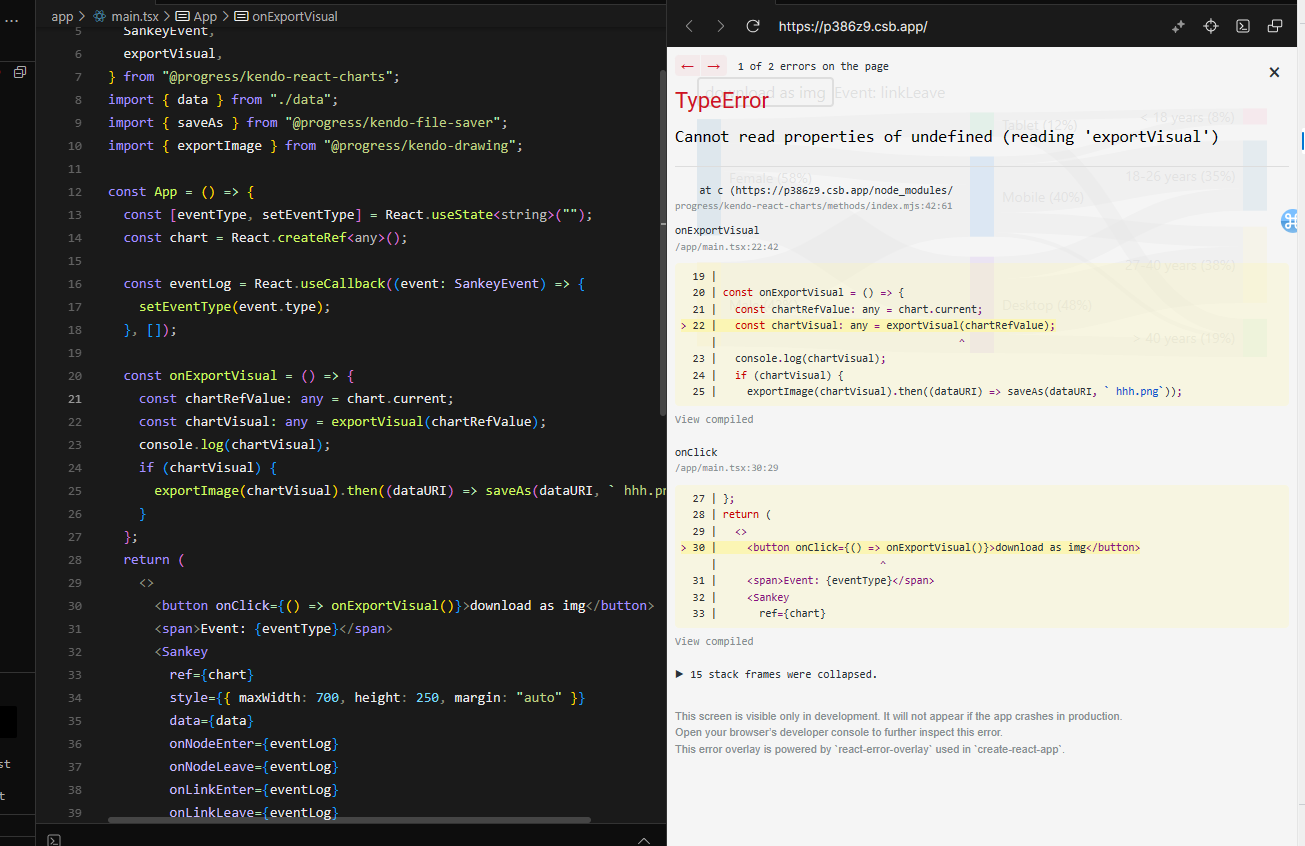Open preview in new window icon
This screenshot has width=1305, height=846.
[1274, 26]
